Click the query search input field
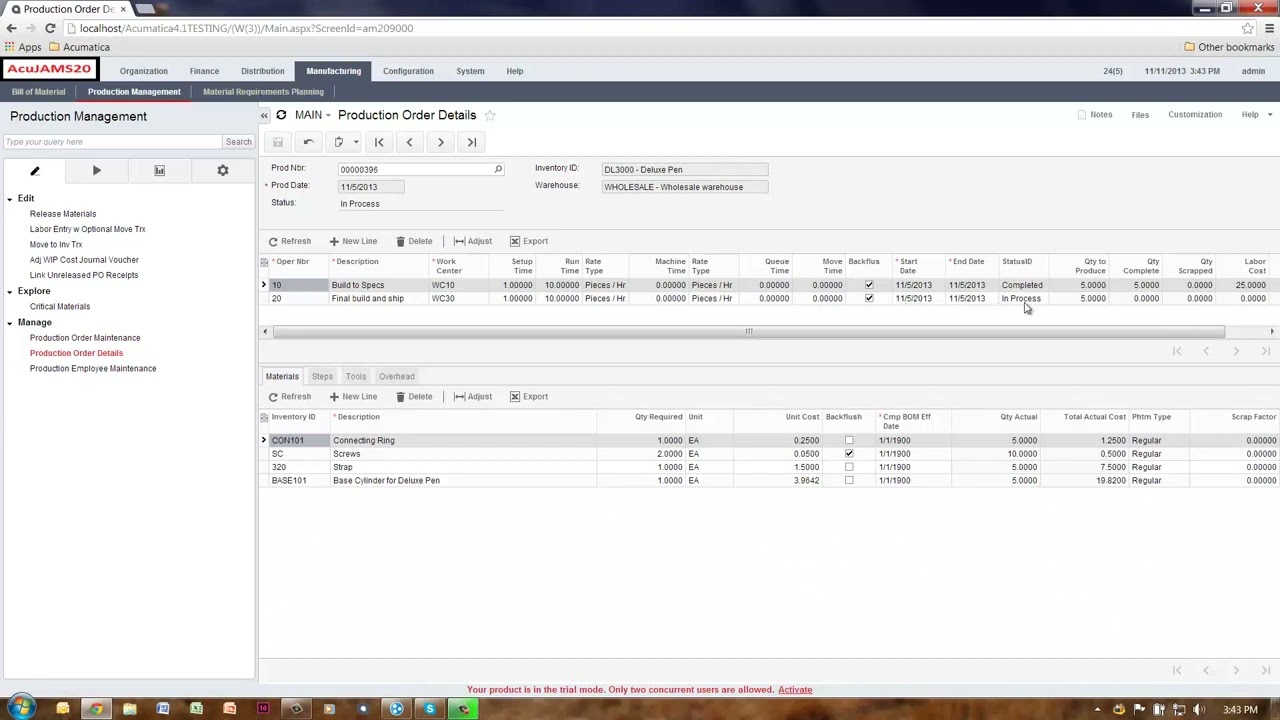Image resolution: width=1280 pixels, height=720 pixels. (112, 142)
